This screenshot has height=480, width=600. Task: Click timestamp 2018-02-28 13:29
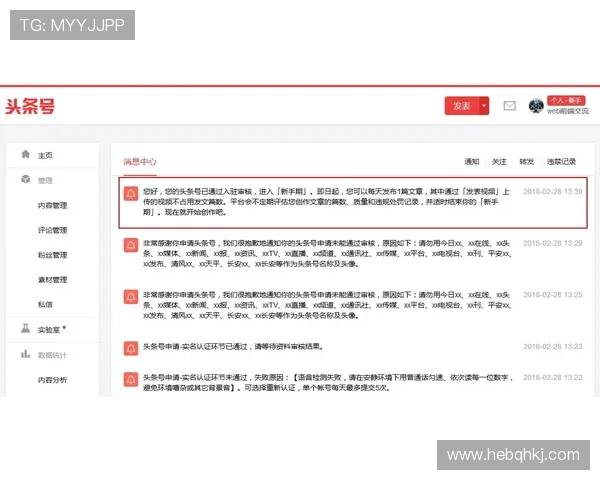click(553, 243)
